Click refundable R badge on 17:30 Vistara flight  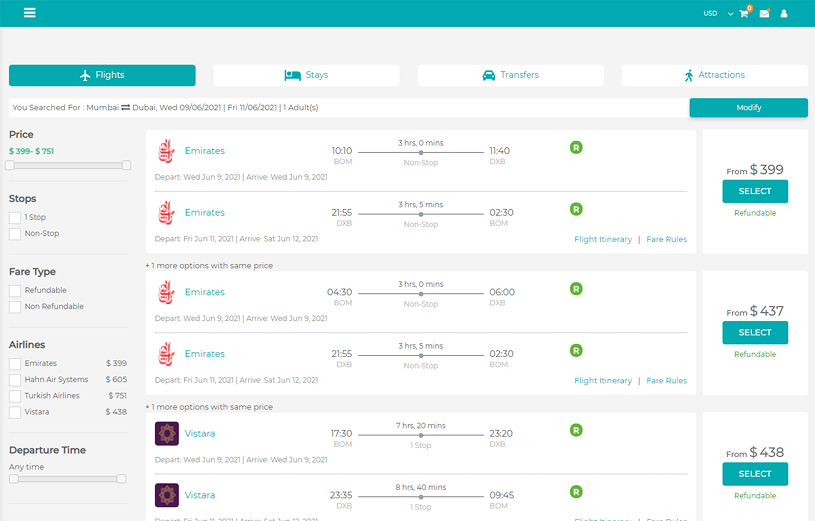pos(576,431)
